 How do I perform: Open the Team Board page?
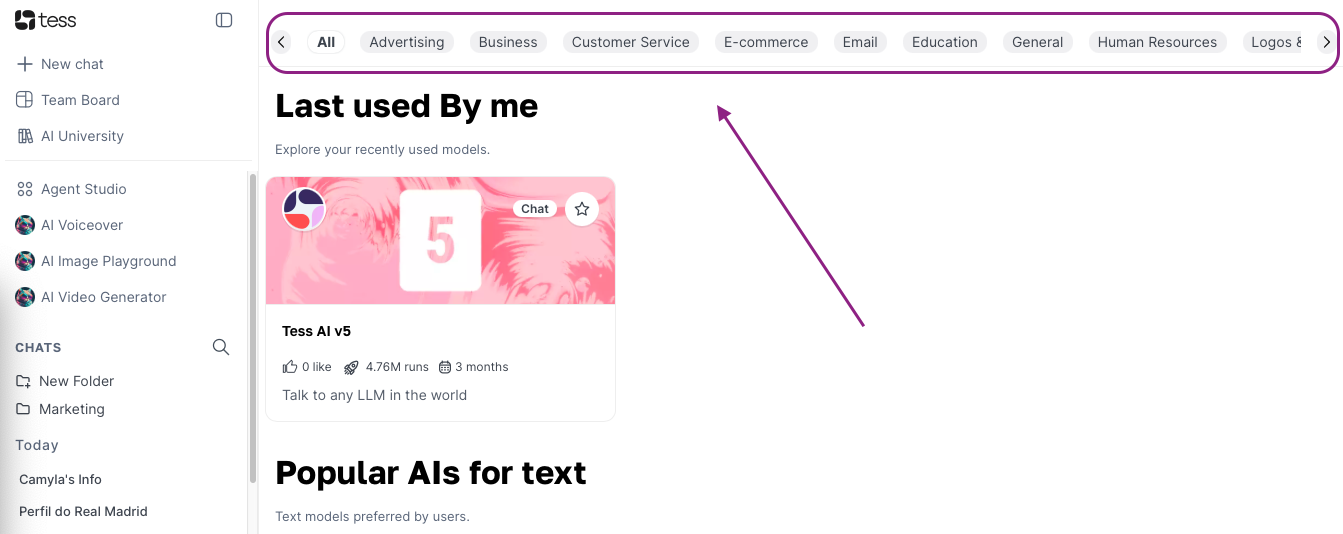click(x=80, y=100)
